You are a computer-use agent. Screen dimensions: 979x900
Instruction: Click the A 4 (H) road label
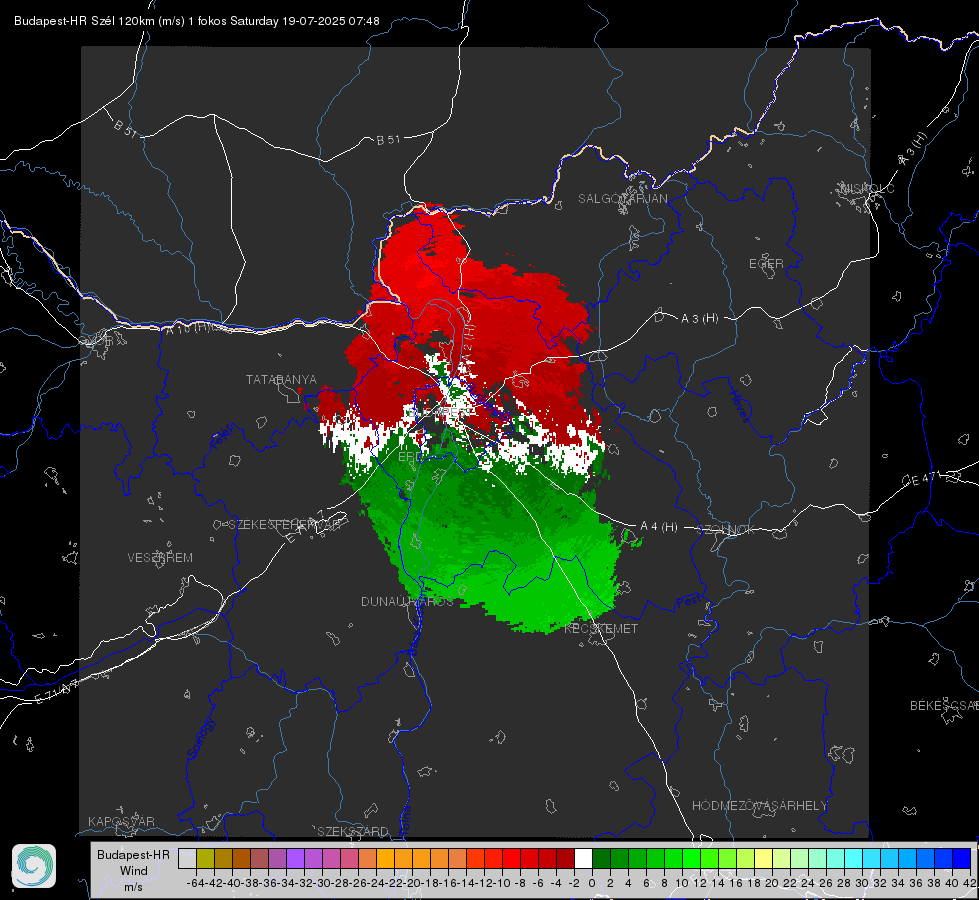pos(659,527)
